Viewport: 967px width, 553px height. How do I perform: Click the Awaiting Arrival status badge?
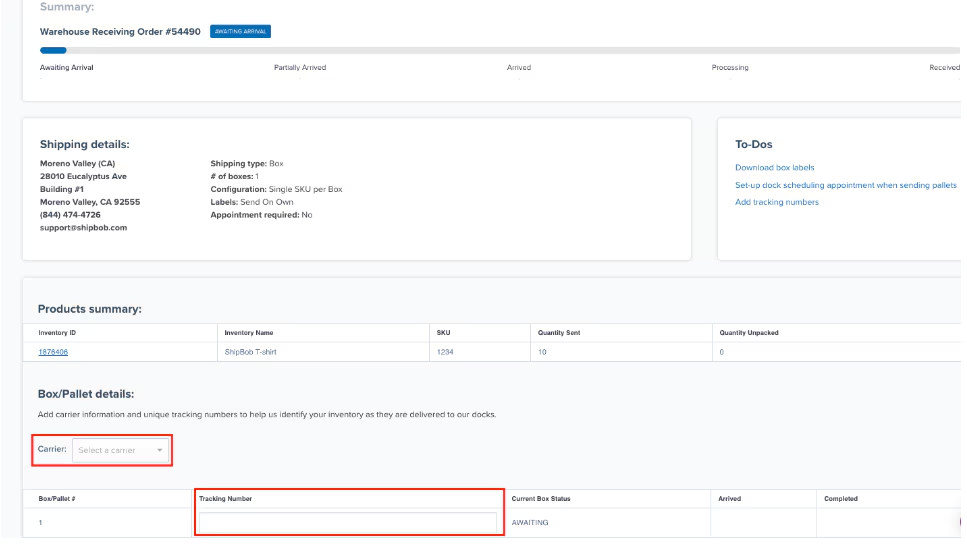coord(241,31)
